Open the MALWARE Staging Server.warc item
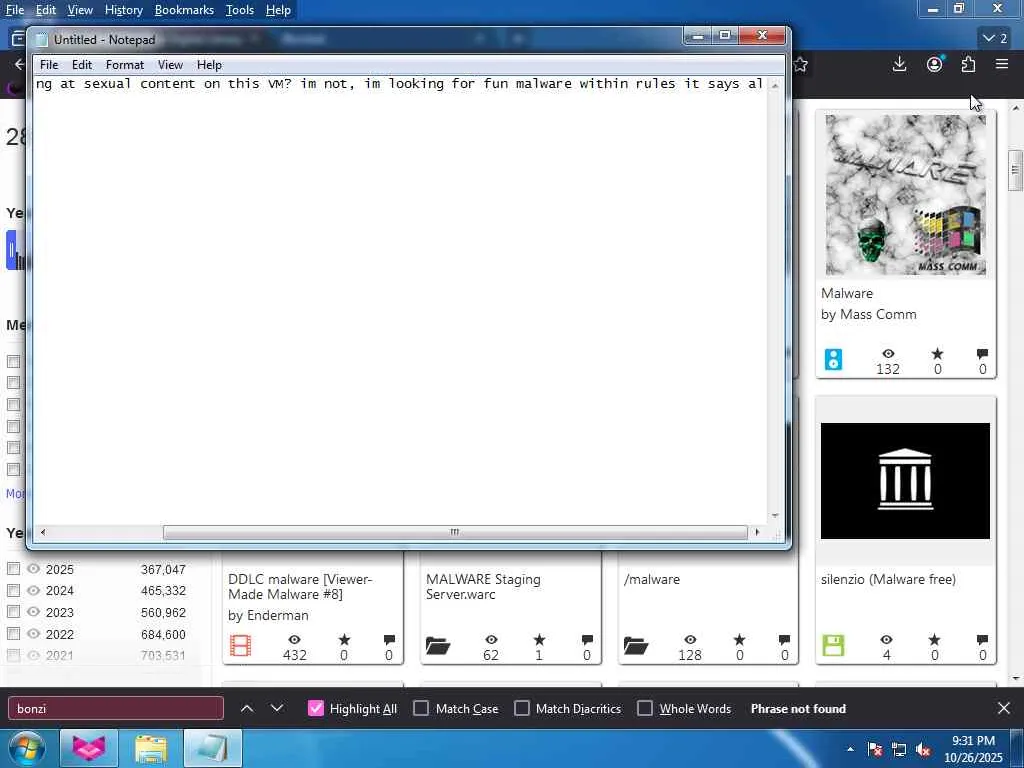The height and width of the screenshot is (768, 1024). click(483, 586)
